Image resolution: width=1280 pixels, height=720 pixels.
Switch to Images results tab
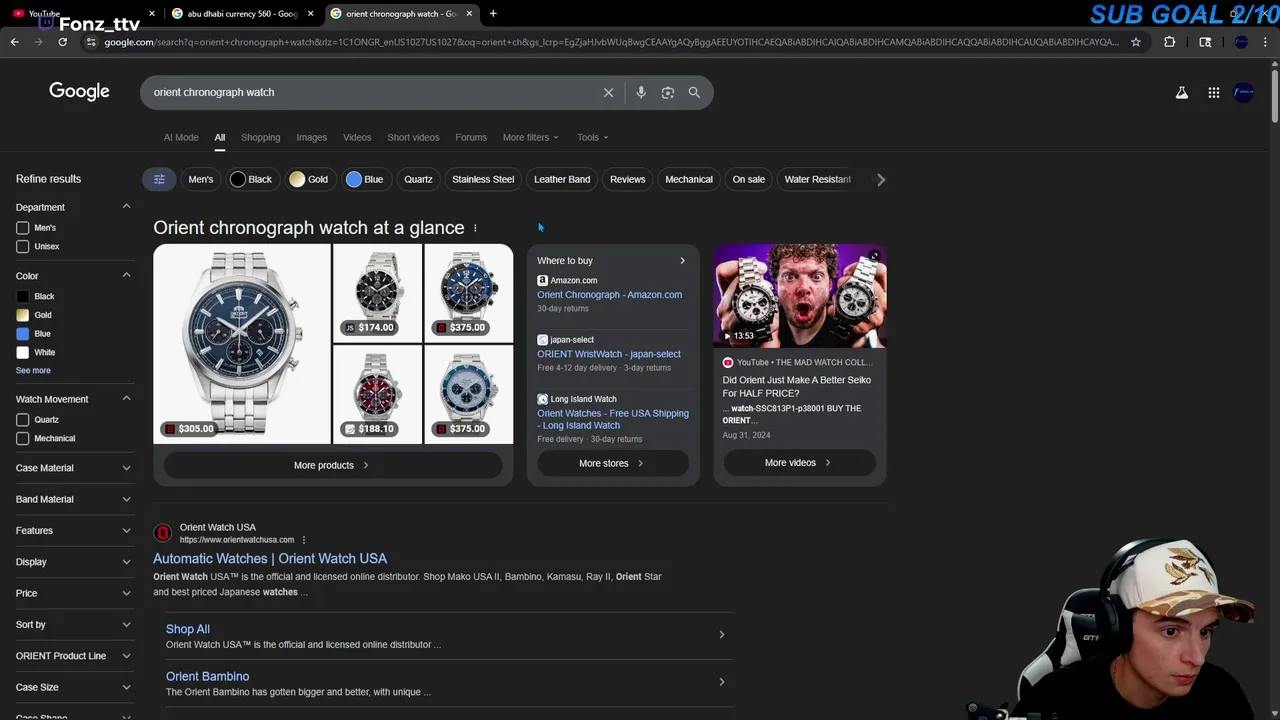pyautogui.click(x=311, y=137)
